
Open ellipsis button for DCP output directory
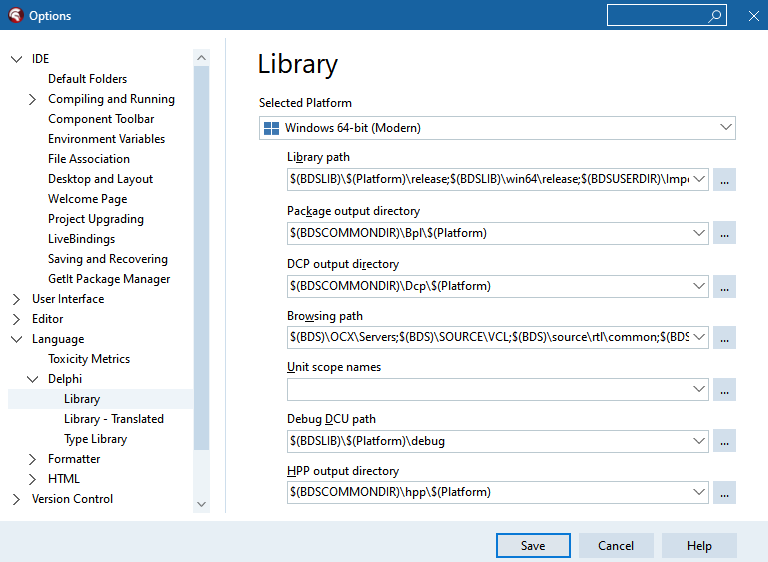coord(724,286)
